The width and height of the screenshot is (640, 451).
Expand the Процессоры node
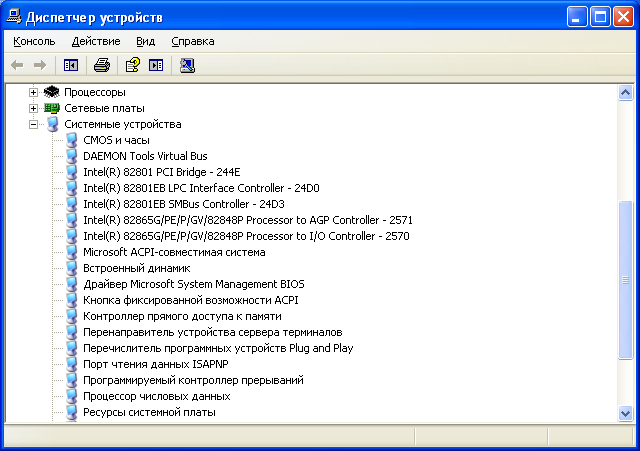[33, 92]
